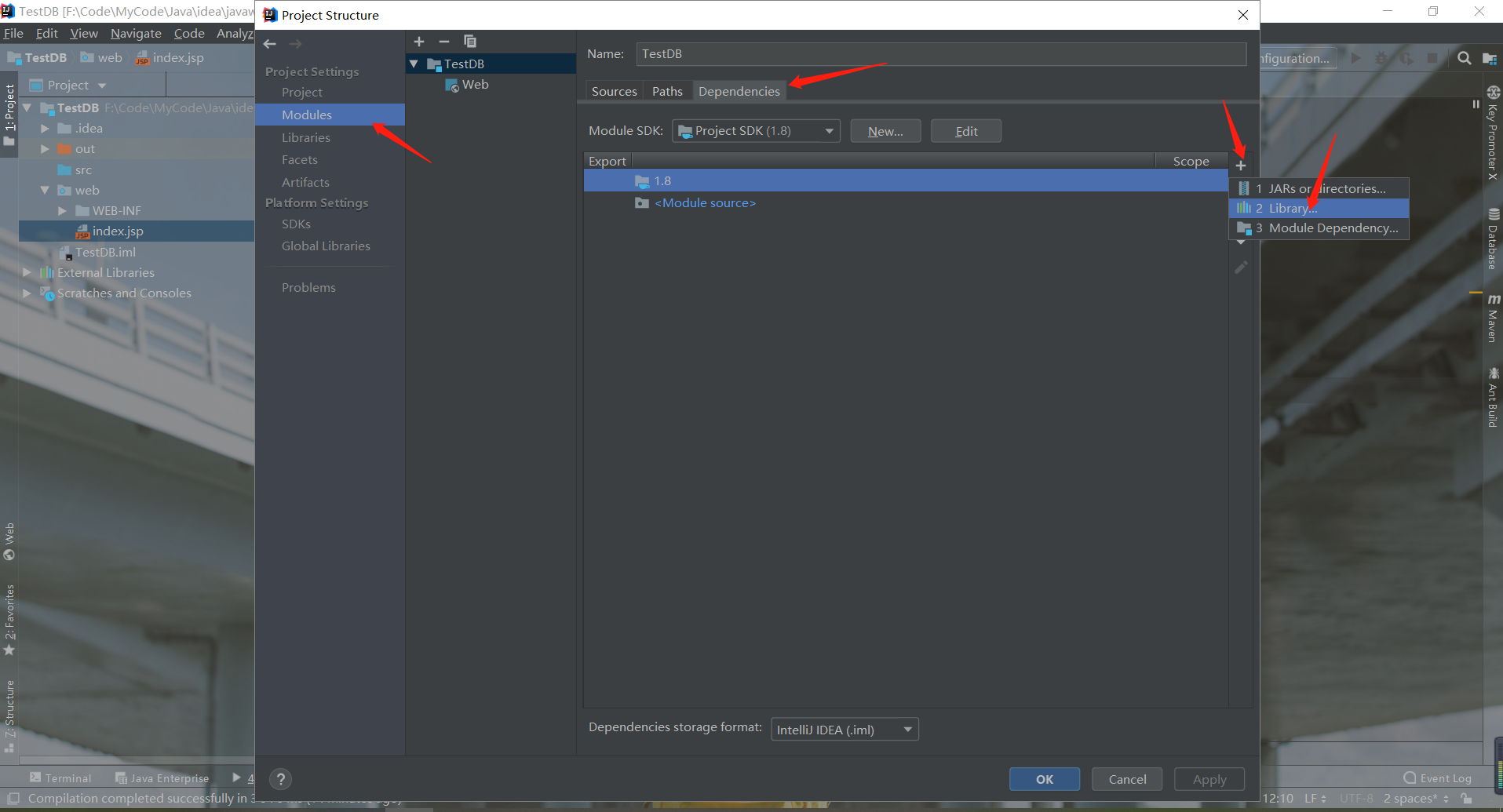
Task: Click the module Name input field
Action: [x=941, y=53]
